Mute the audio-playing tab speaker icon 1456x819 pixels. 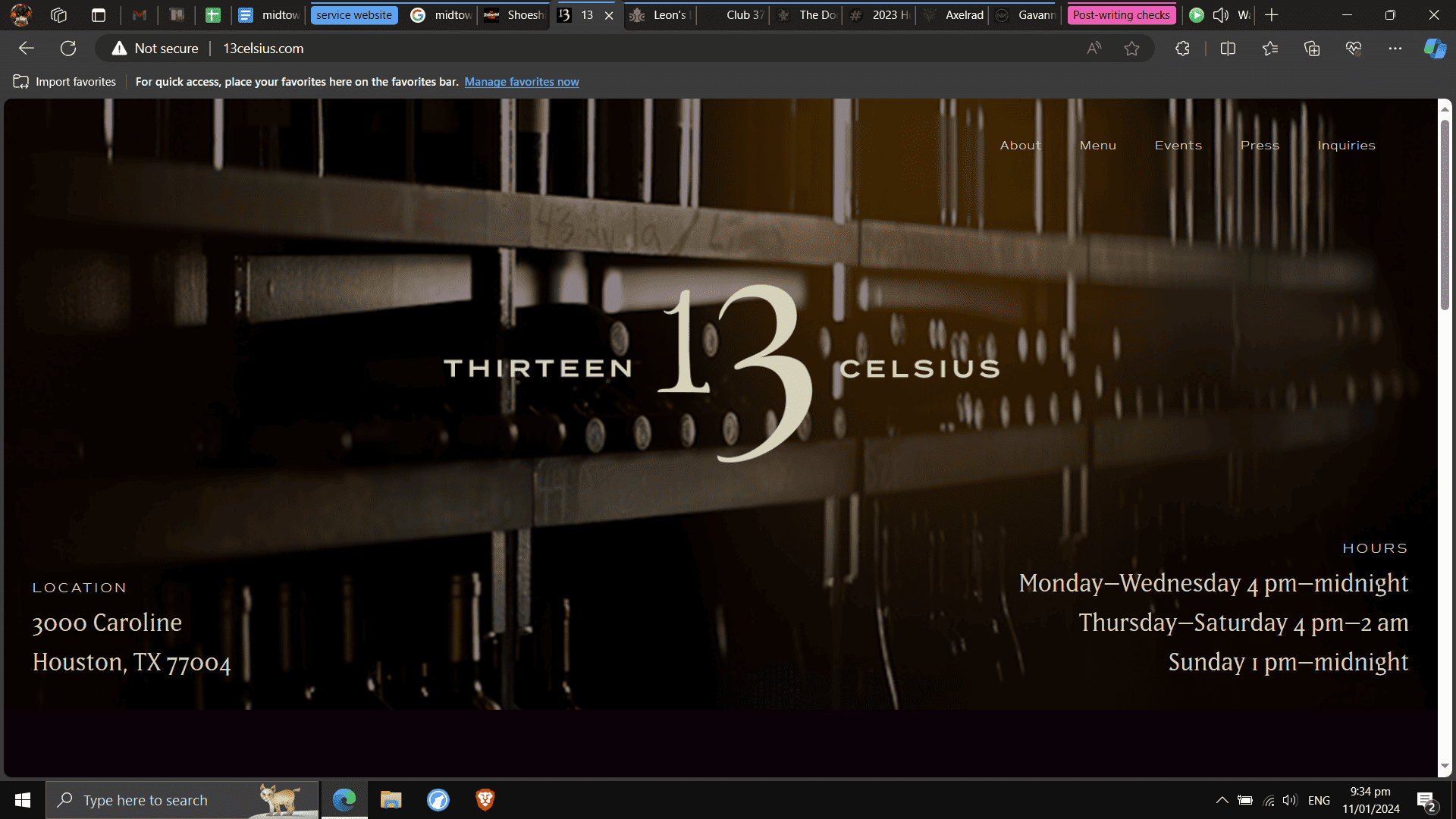pyautogui.click(x=1220, y=15)
